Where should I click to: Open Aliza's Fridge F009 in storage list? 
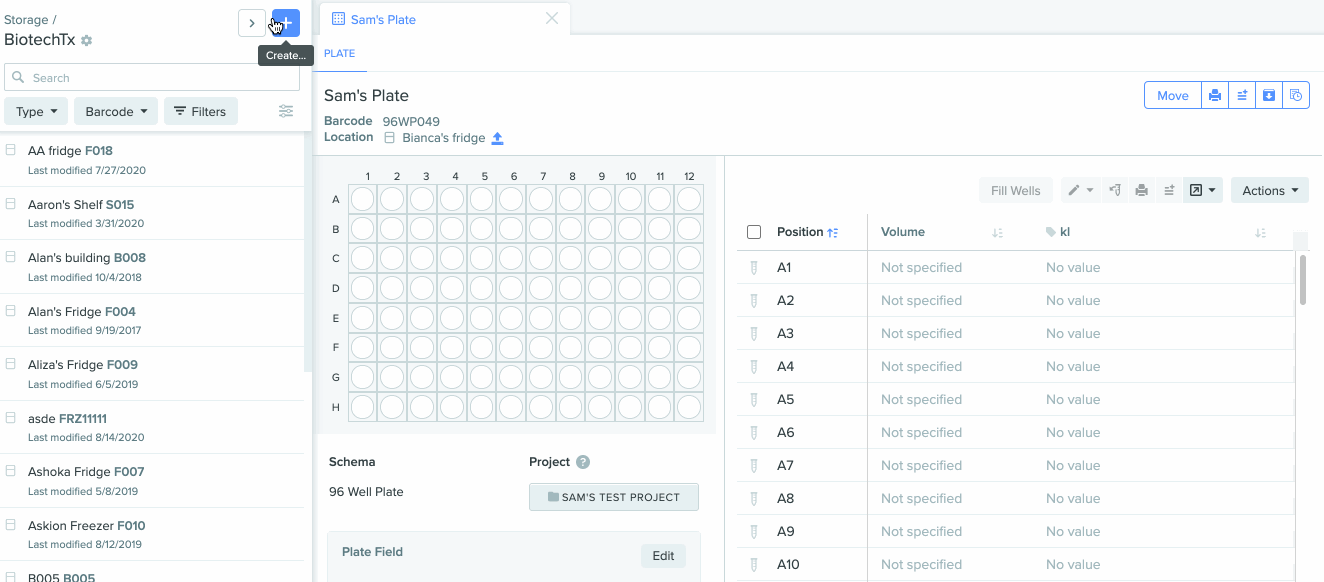pos(152,373)
